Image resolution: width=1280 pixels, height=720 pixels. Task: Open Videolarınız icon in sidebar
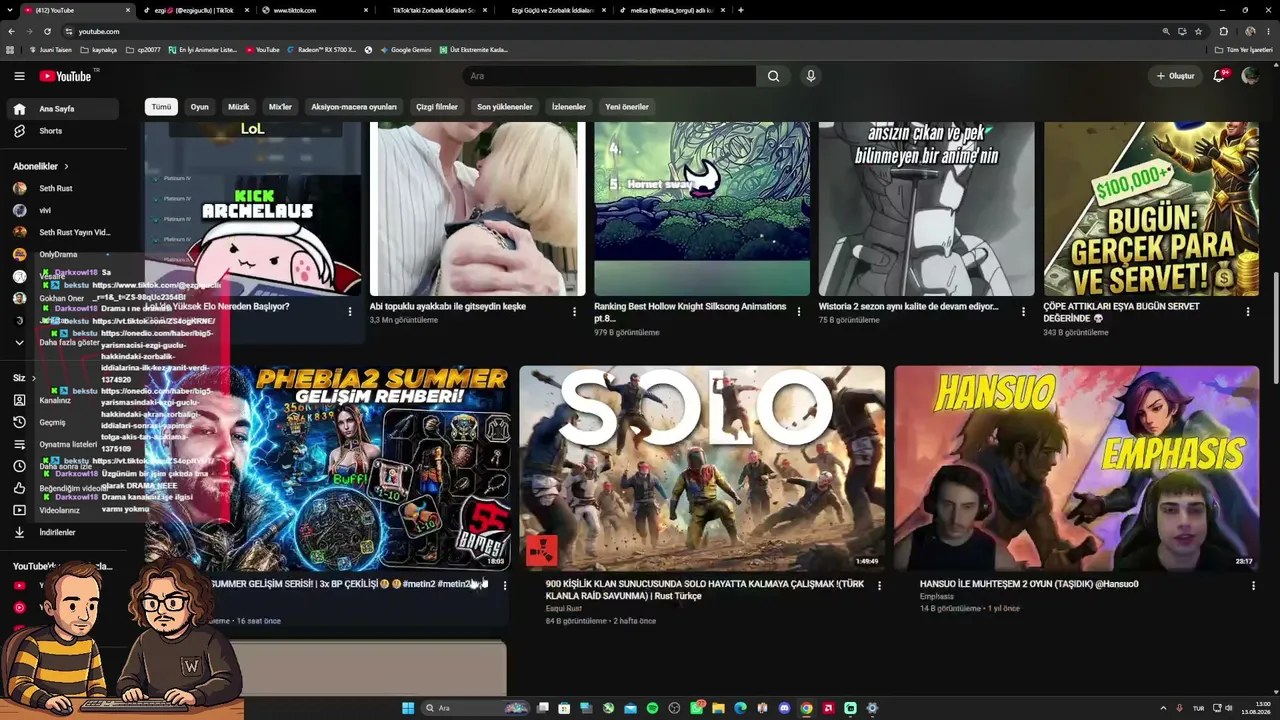point(19,510)
